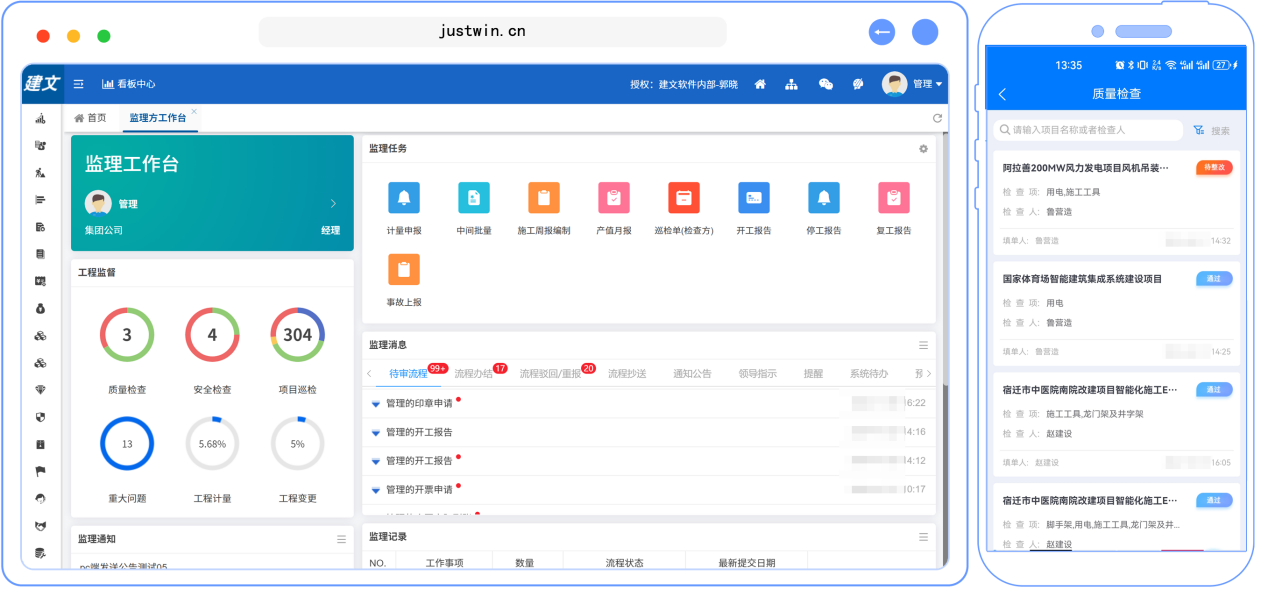Switch to the 流程办结 tab

point(473,374)
